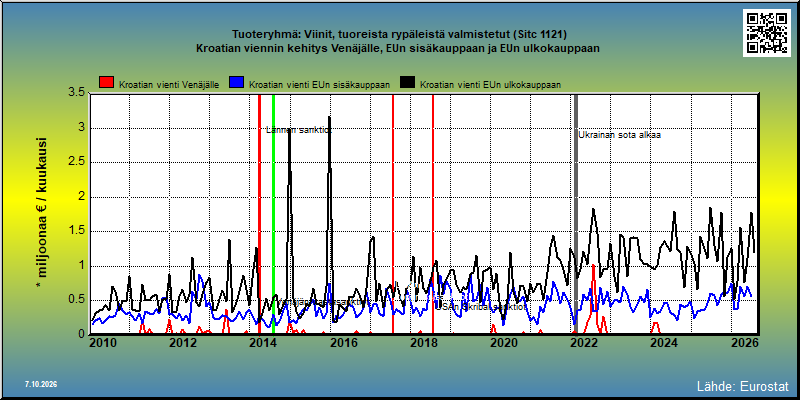Click the red legend swatch for Venäjälle
The width and height of the screenshot is (800, 400).
(107, 82)
